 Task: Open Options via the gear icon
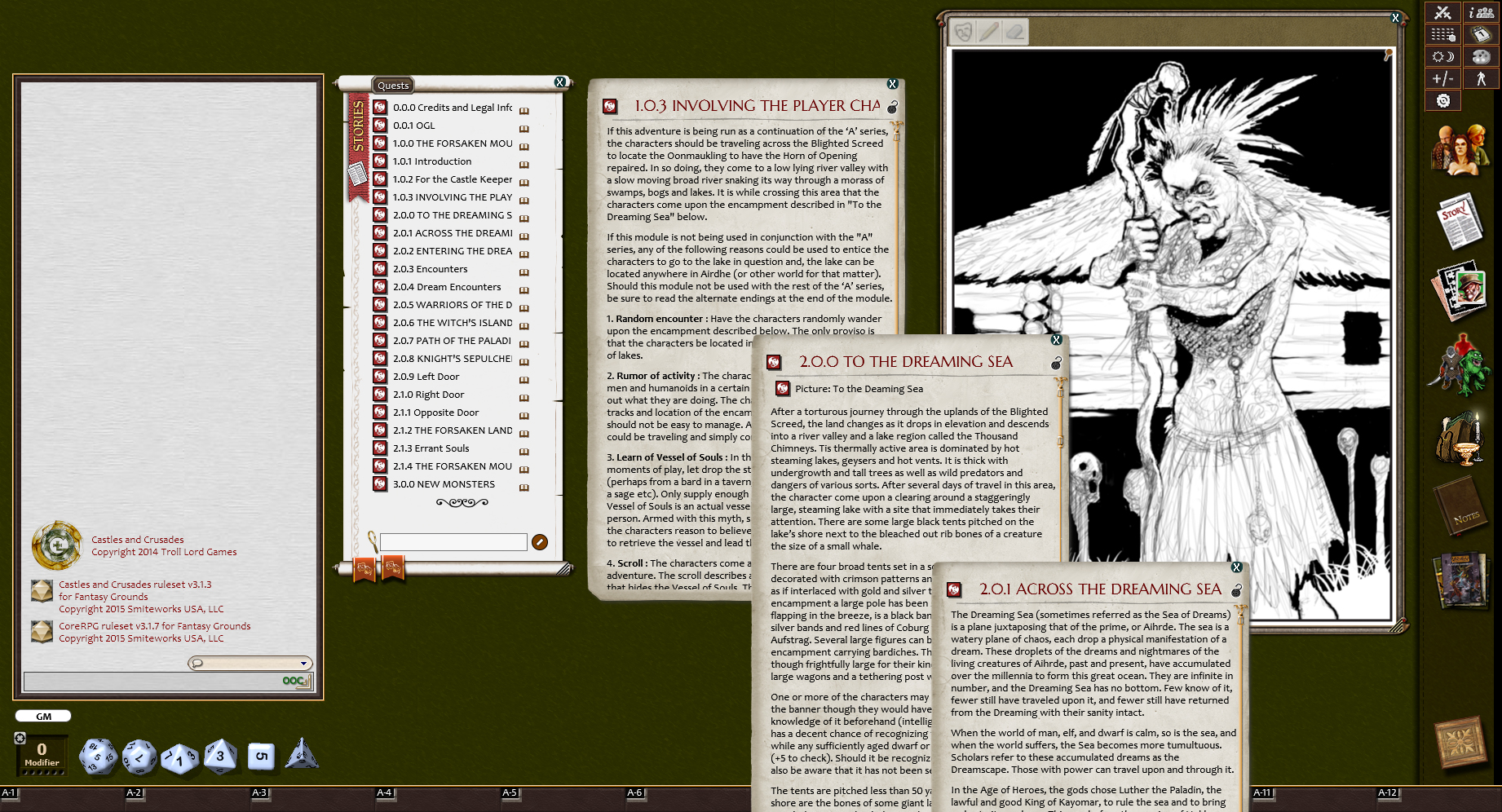(1442, 99)
